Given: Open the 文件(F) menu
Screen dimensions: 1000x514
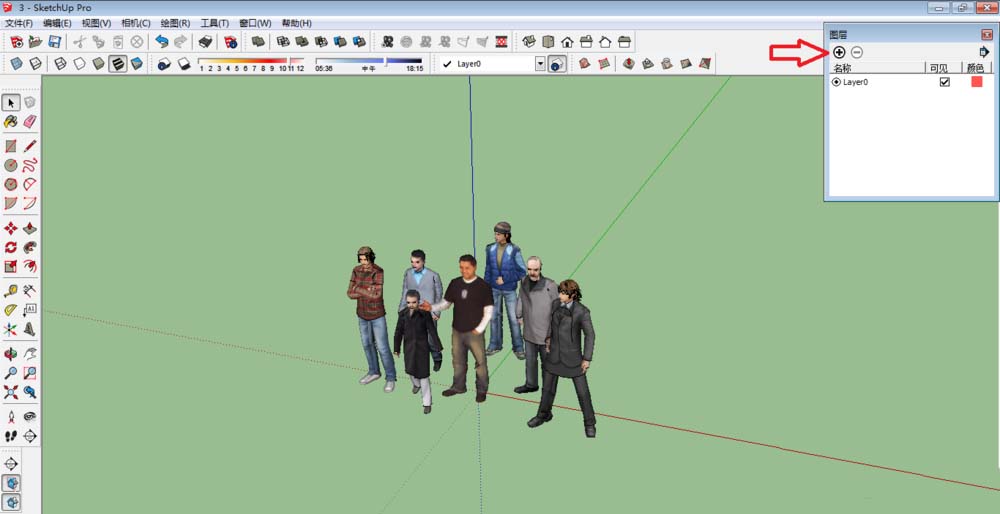Looking at the screenshot, I should 19,22.
